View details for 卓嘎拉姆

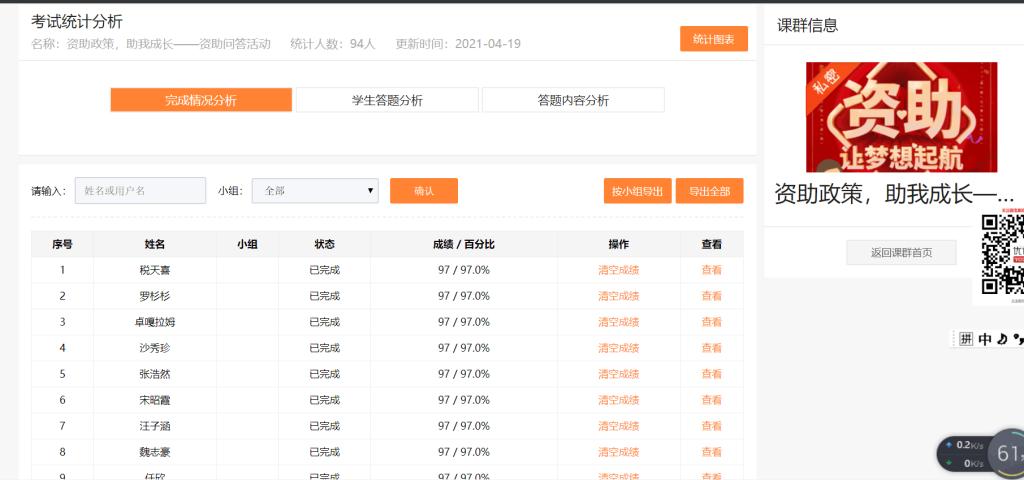(x=711, y=322)
